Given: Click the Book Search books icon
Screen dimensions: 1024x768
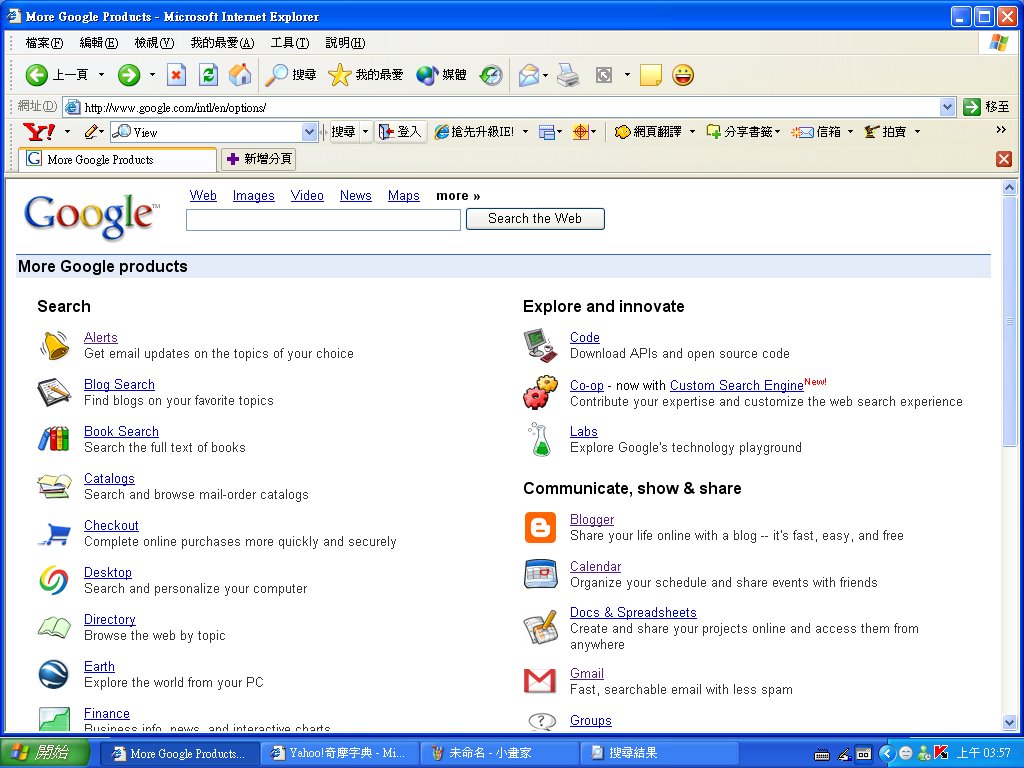Looking at the screenshot, I should coord(54,439).
